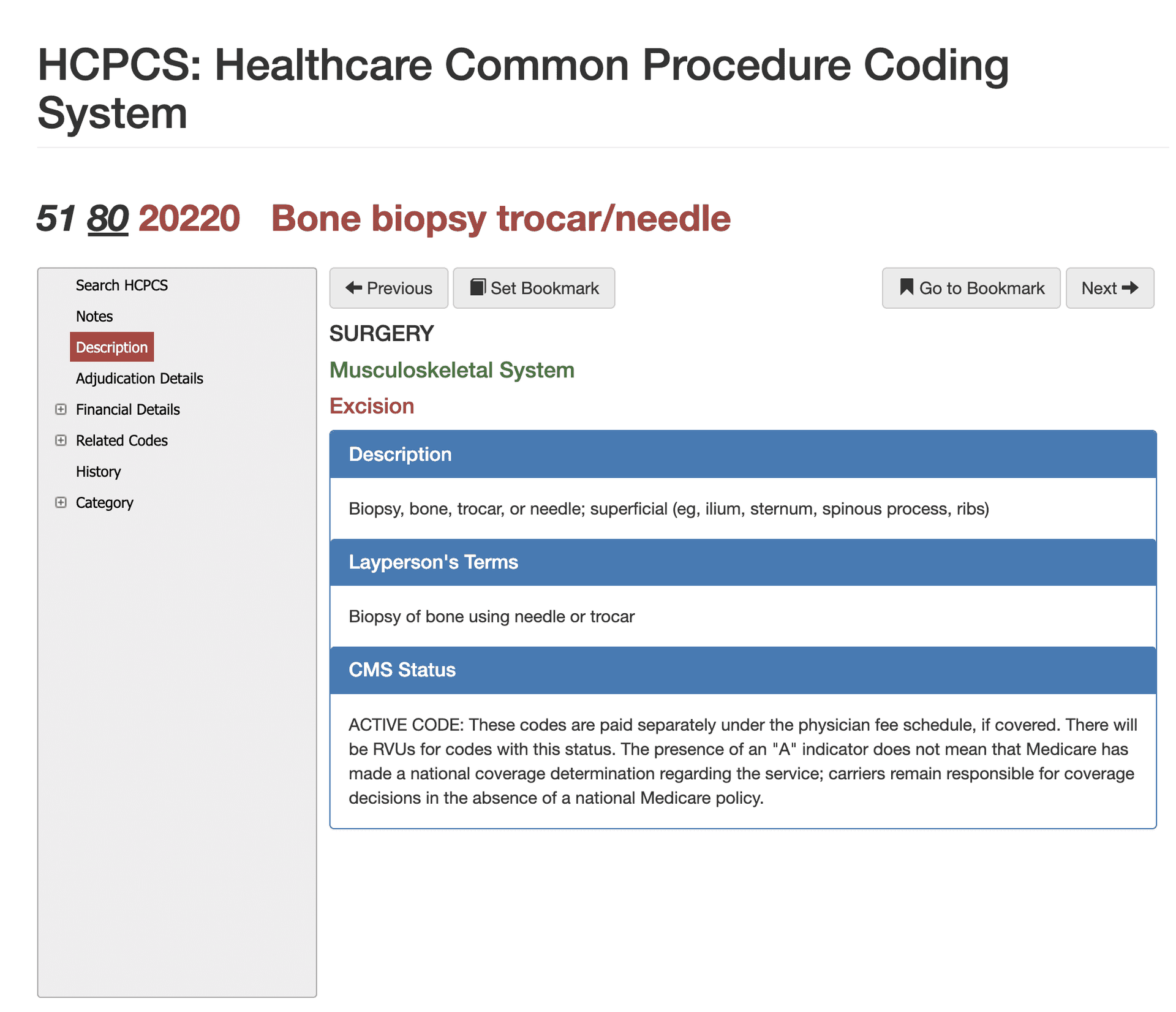Click the bookmark icon on Go to Bookmark
1176x1012 pixels.
(x=907, y=287)
